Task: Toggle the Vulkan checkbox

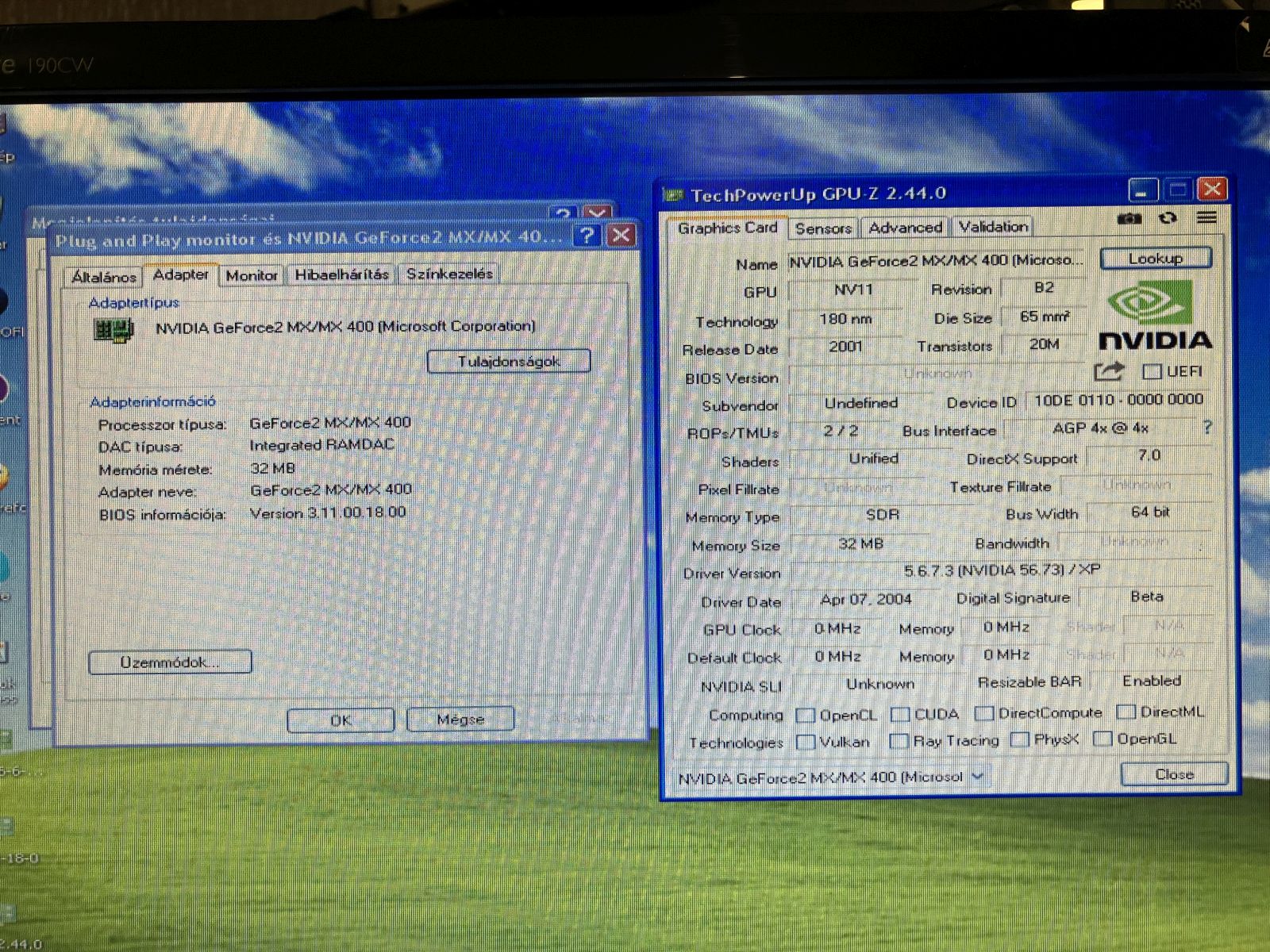Action: [805, 743]
